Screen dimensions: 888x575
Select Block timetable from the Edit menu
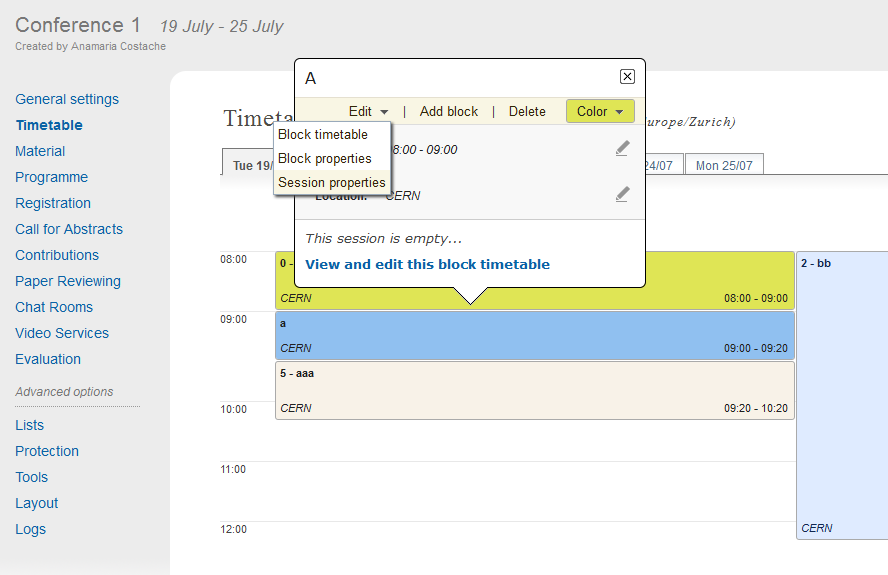pos(323,135)
